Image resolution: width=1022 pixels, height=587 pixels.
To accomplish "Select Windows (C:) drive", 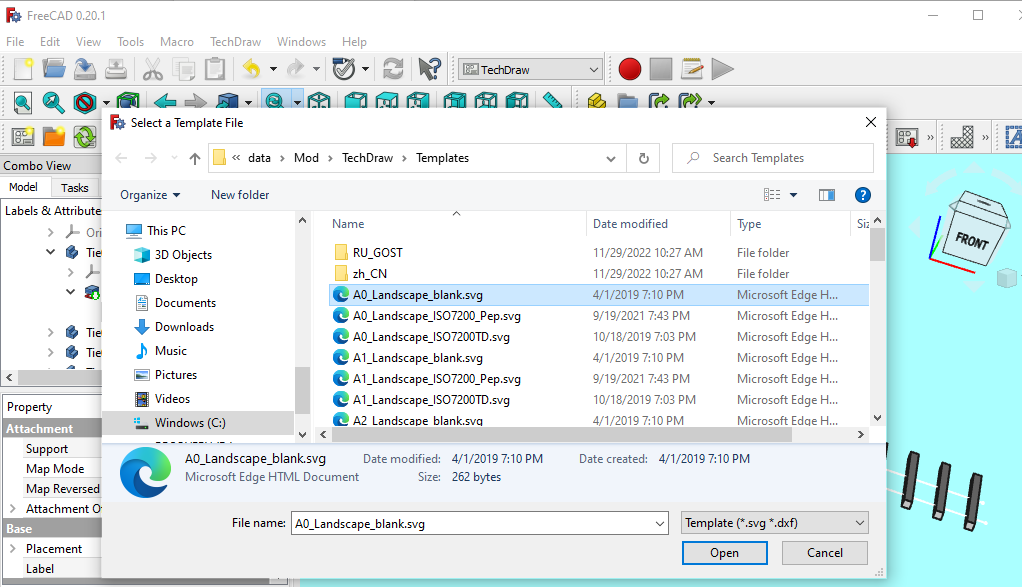I will (x=190, y=422).
